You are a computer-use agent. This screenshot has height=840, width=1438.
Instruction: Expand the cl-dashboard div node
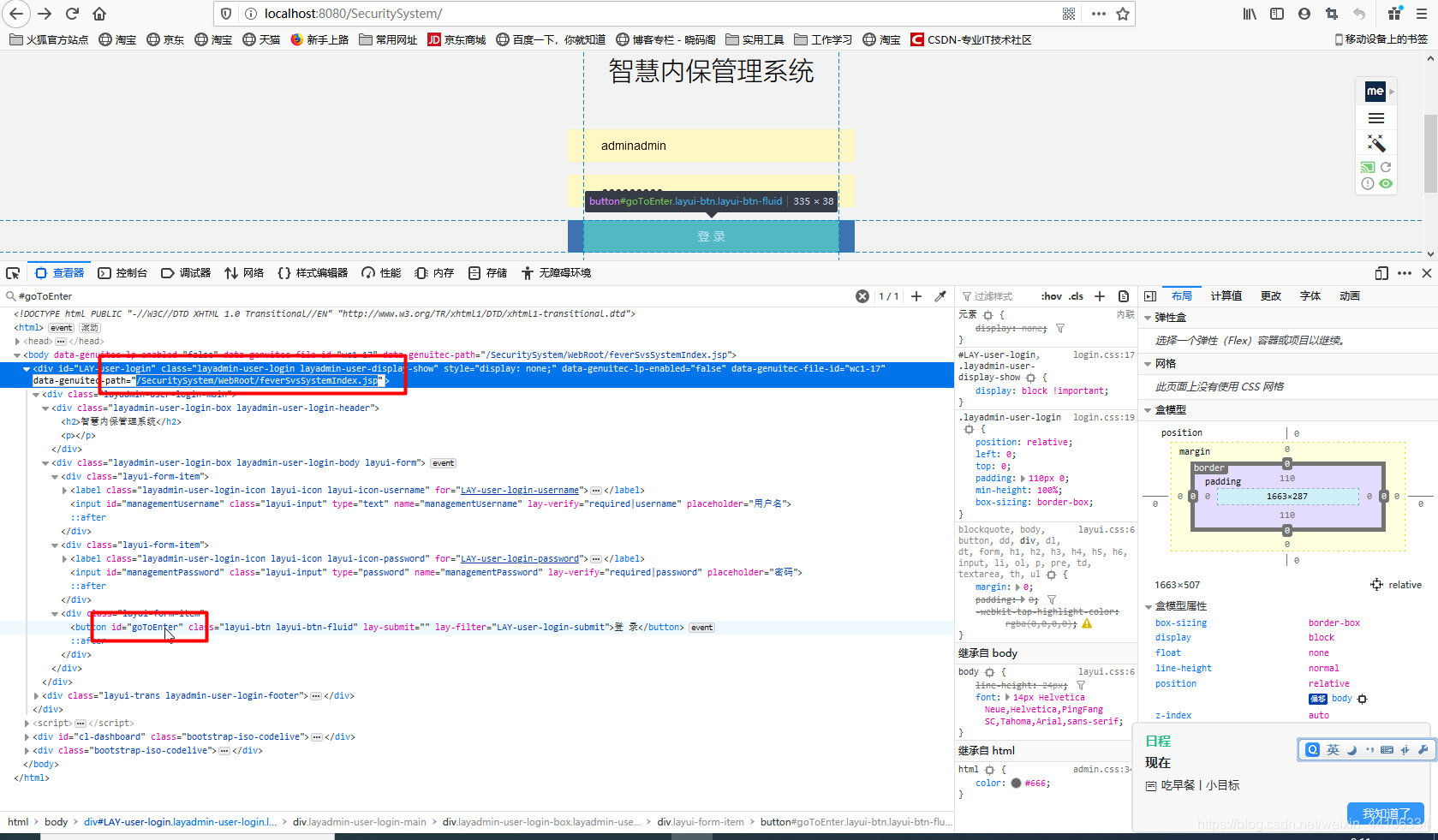[x=27, y=736]
